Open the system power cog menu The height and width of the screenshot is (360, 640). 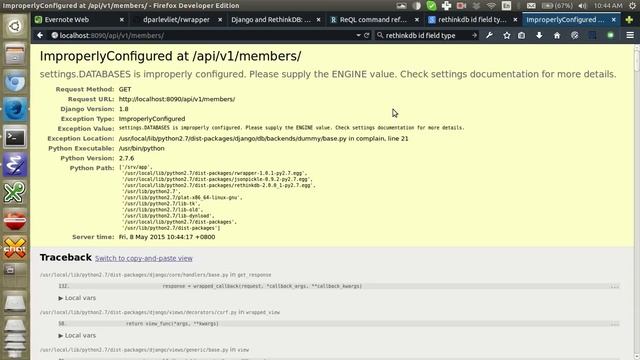click(632, 6)
